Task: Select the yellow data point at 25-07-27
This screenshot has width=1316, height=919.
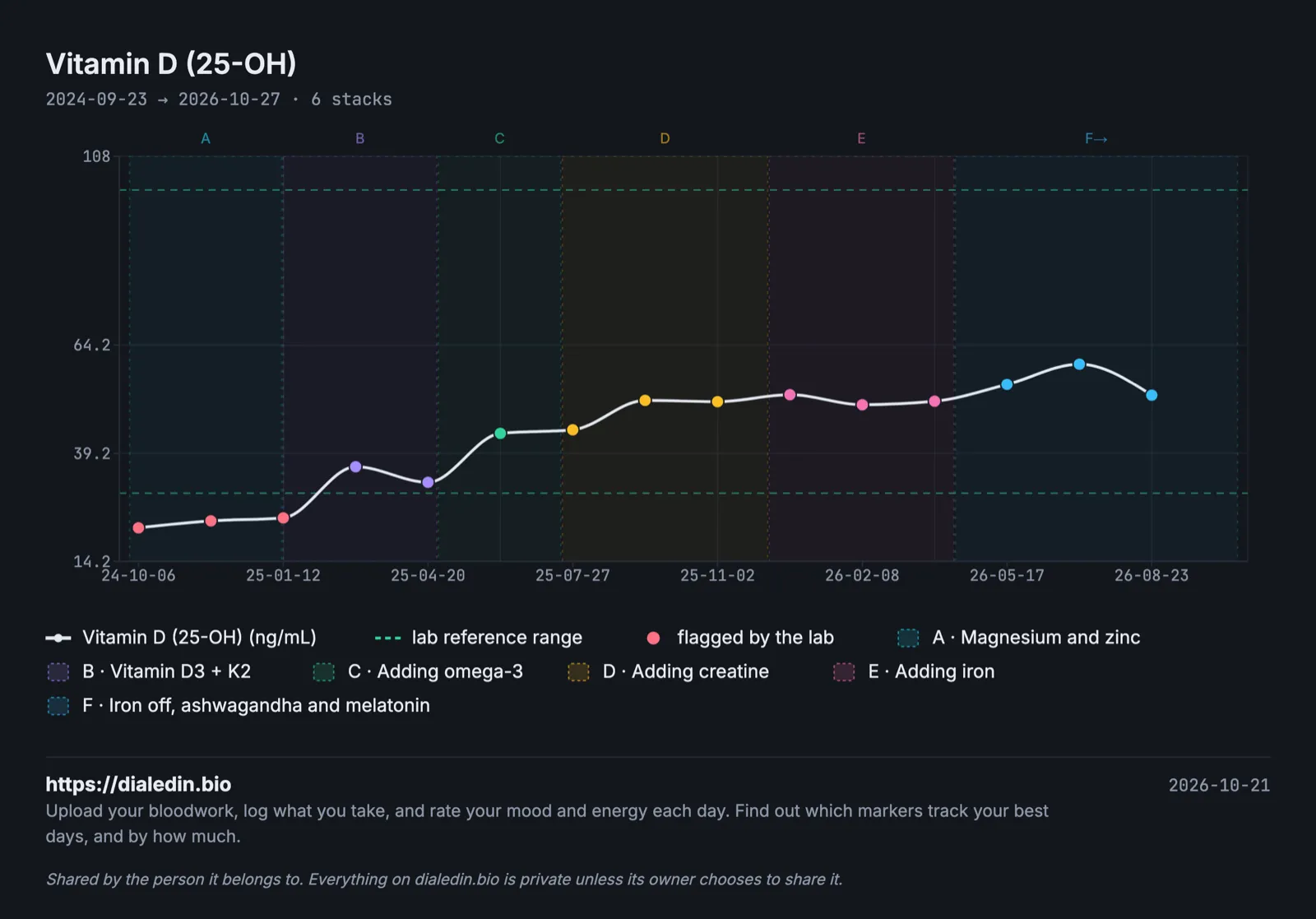Action: pos(572,429)
